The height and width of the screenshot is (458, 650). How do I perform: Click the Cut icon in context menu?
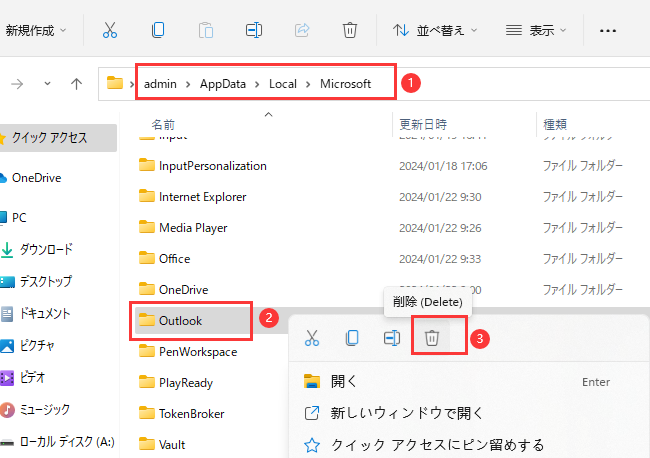[312, 338]
